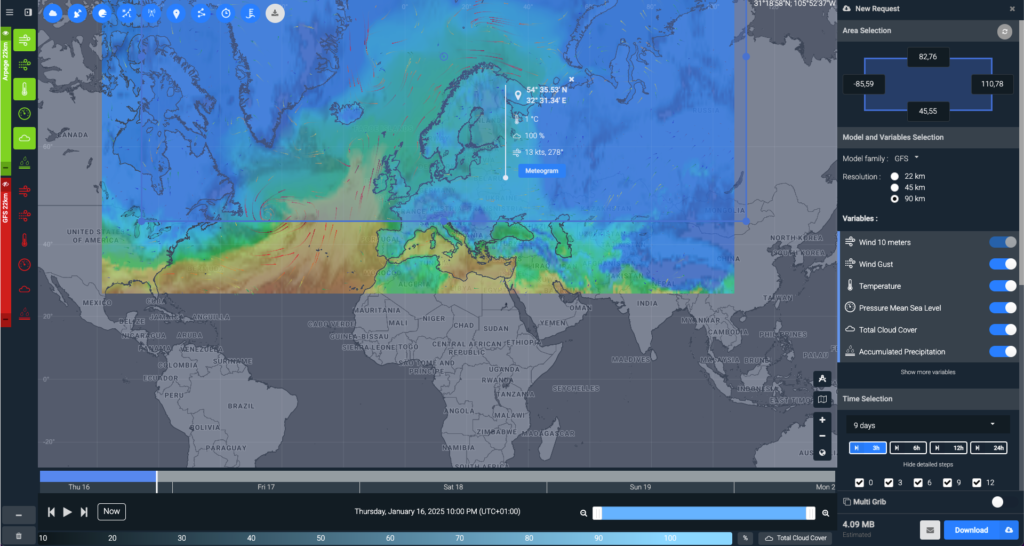The image size is (1024, 546).
Task: Click the radar sweep tool icon
Action: (102, 13)
